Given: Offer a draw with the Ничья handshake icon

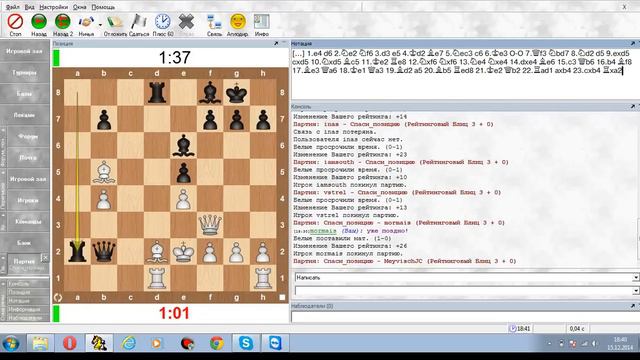Looking at the screenshot, I should click(86, 22).
